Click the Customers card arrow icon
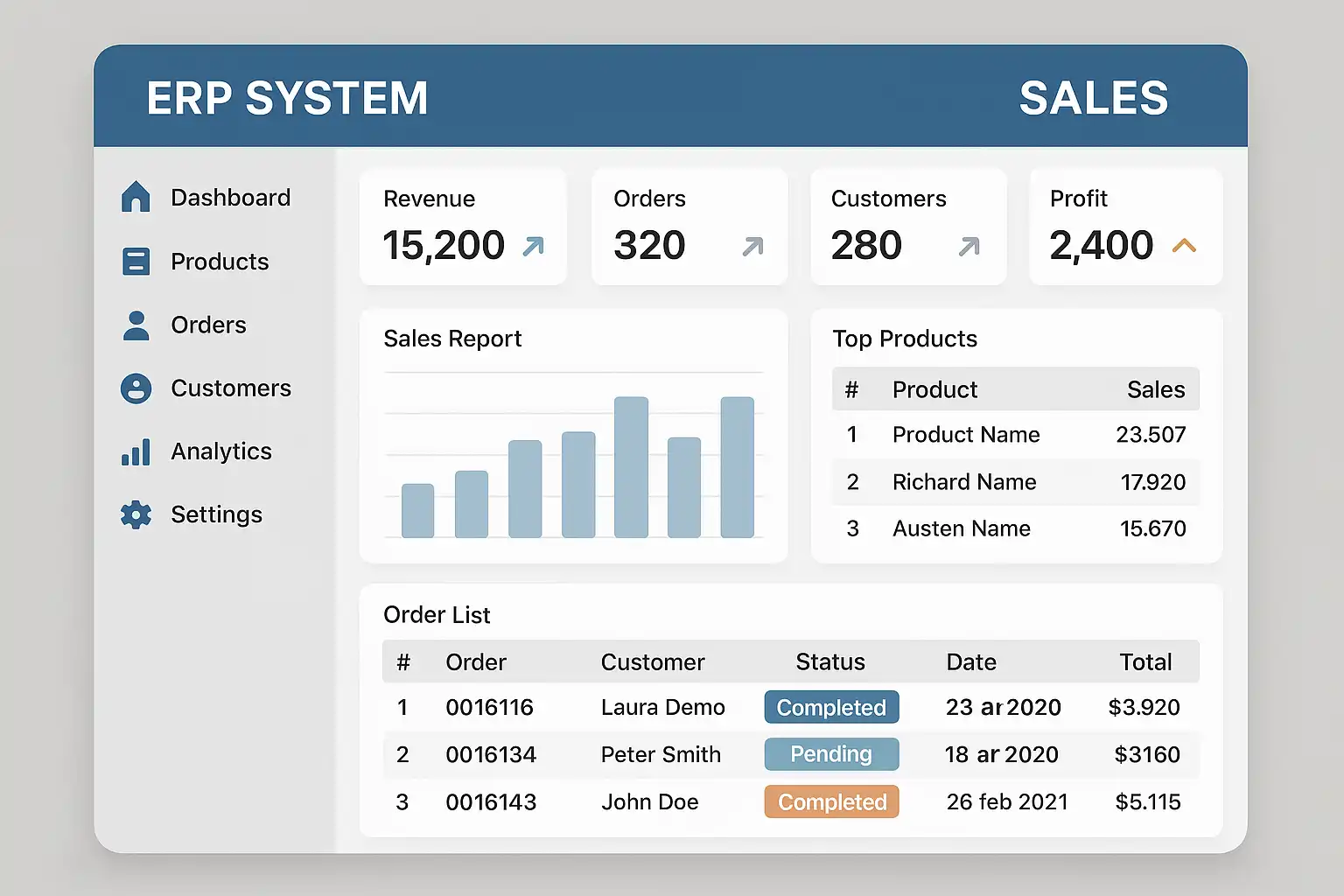 (x=969, y=247)
